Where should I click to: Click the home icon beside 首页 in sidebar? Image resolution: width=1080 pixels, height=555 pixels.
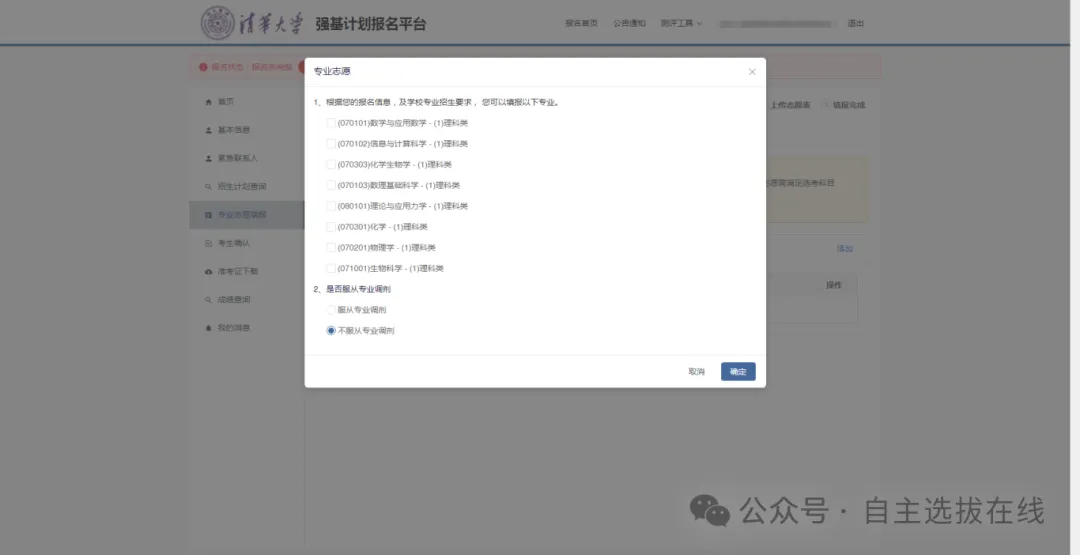tap(208, 102)
